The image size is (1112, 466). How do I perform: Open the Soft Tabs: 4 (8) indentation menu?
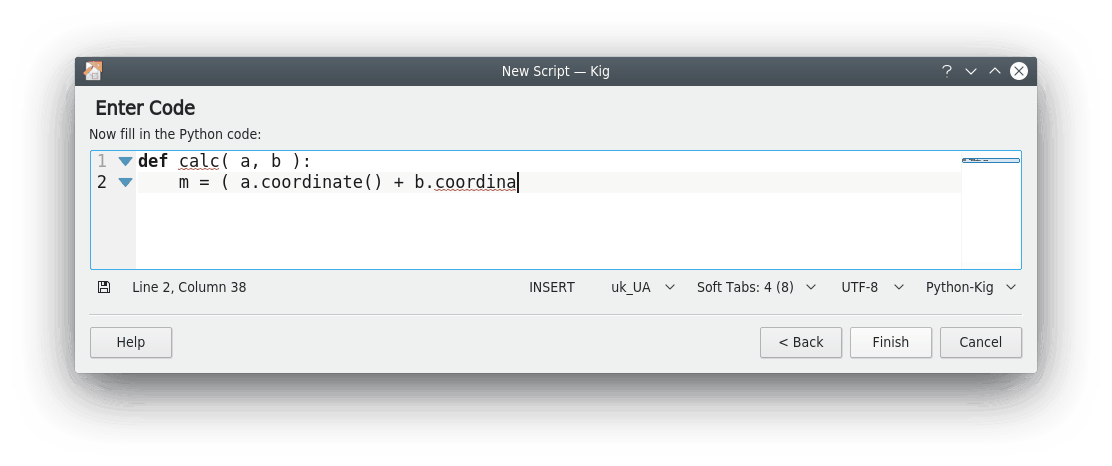click(x=756, y=287)
